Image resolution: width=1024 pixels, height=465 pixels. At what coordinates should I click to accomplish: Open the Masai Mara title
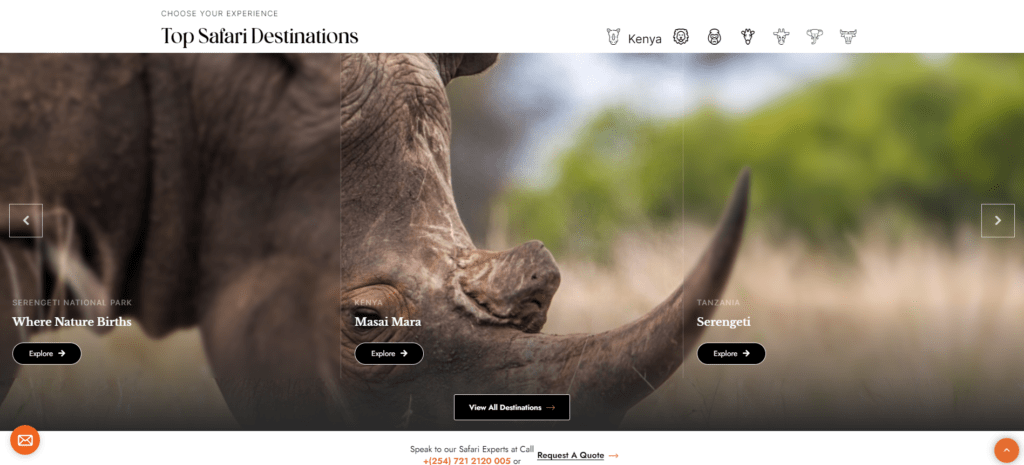pyautogui.click(x=388, y=322)
